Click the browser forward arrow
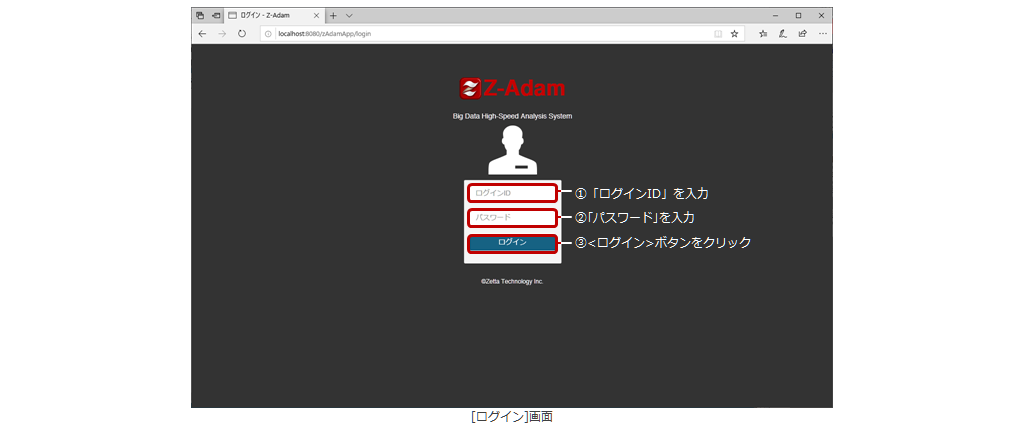The width and height of the screenshot is (1024, 440). [x=222, y=34]
